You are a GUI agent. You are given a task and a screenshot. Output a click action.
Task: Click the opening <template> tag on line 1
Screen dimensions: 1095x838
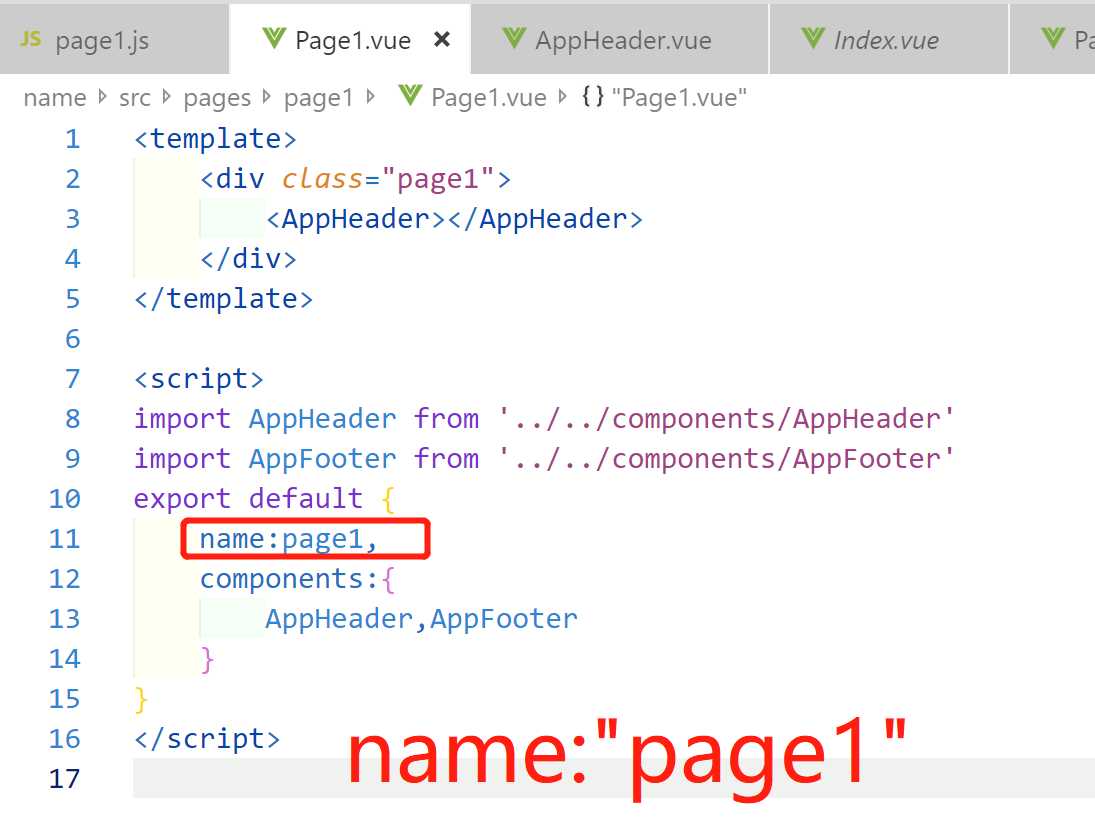[216, 139]
